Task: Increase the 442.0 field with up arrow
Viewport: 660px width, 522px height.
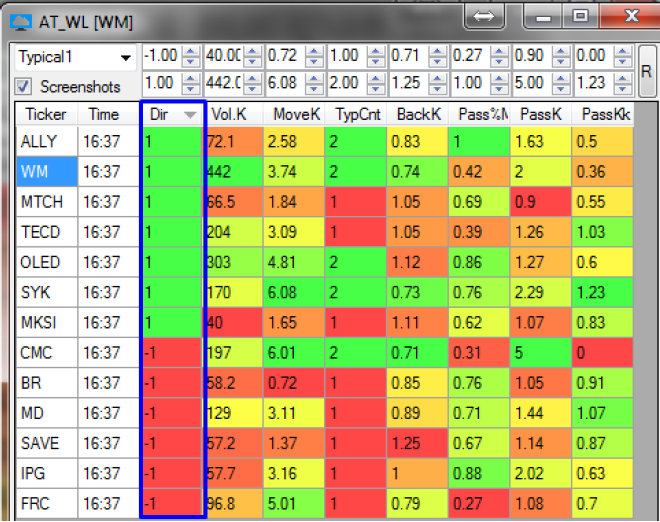Action: (x=253, y=78)
